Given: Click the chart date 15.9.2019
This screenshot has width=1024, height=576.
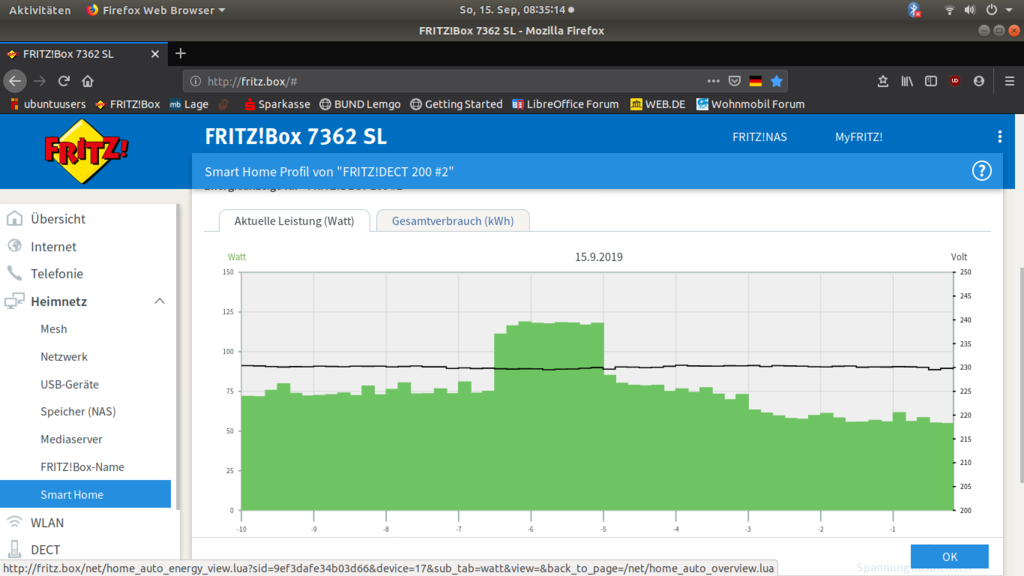Looking at the screenshot, I should click(599, 257).
